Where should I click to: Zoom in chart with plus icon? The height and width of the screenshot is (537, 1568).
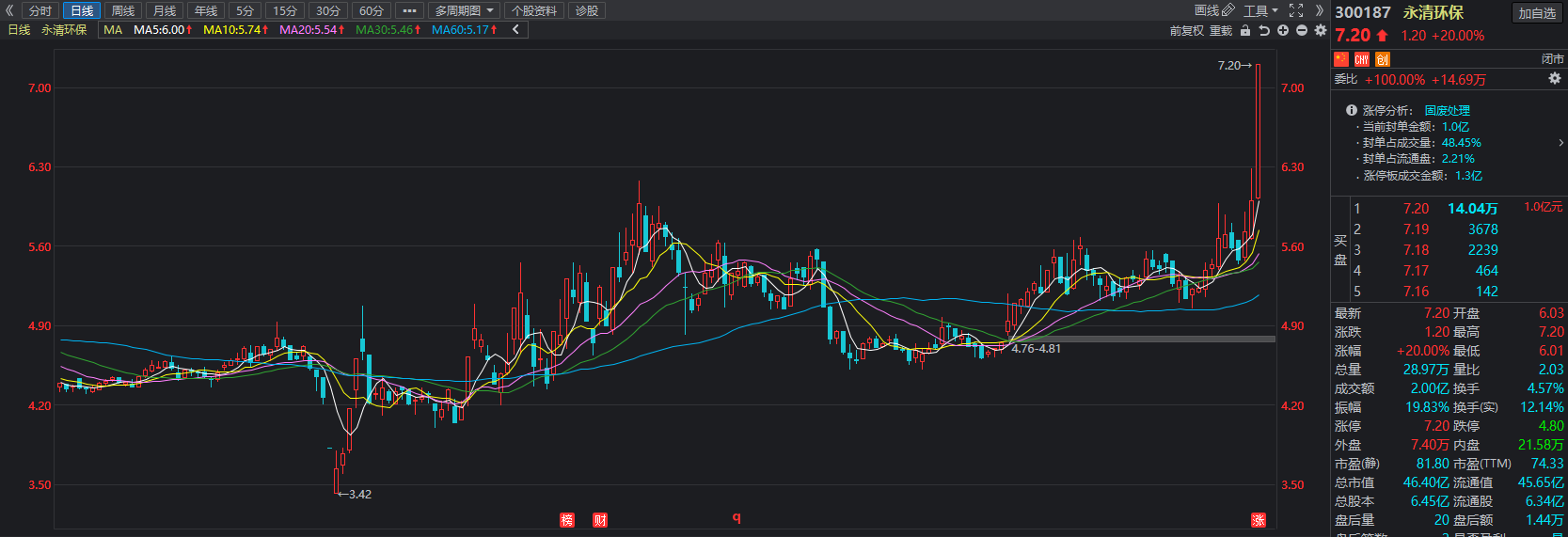[1283, 30]
